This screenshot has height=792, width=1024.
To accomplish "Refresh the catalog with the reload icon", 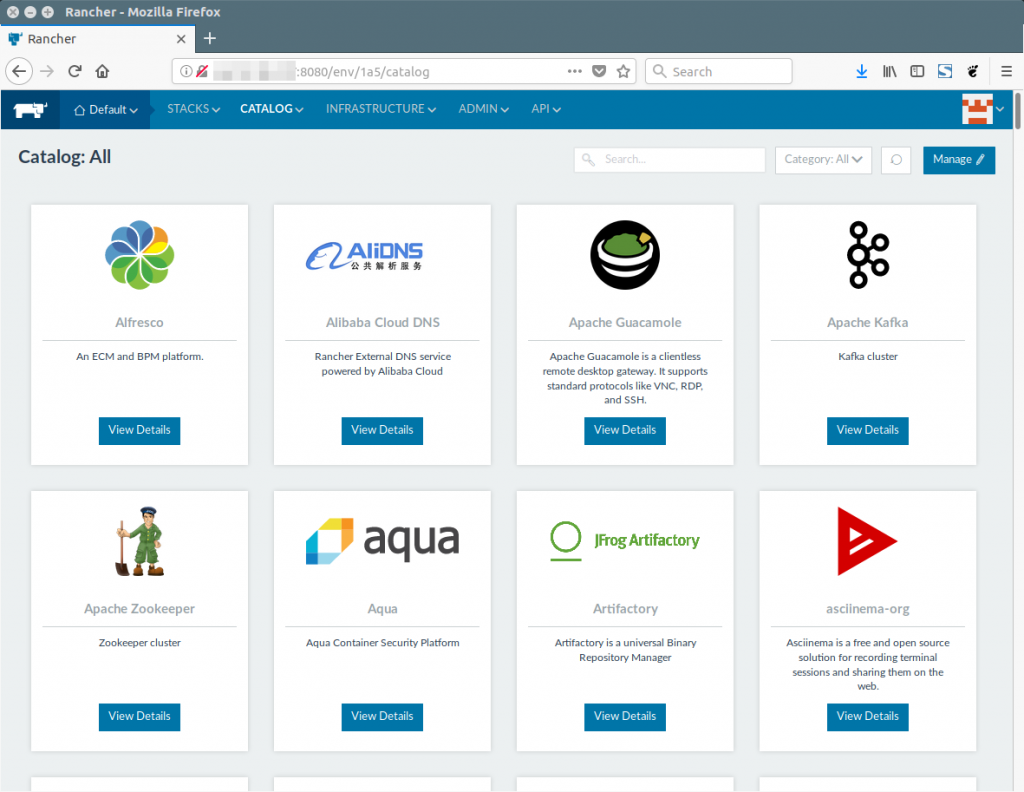I will [895, 160].
